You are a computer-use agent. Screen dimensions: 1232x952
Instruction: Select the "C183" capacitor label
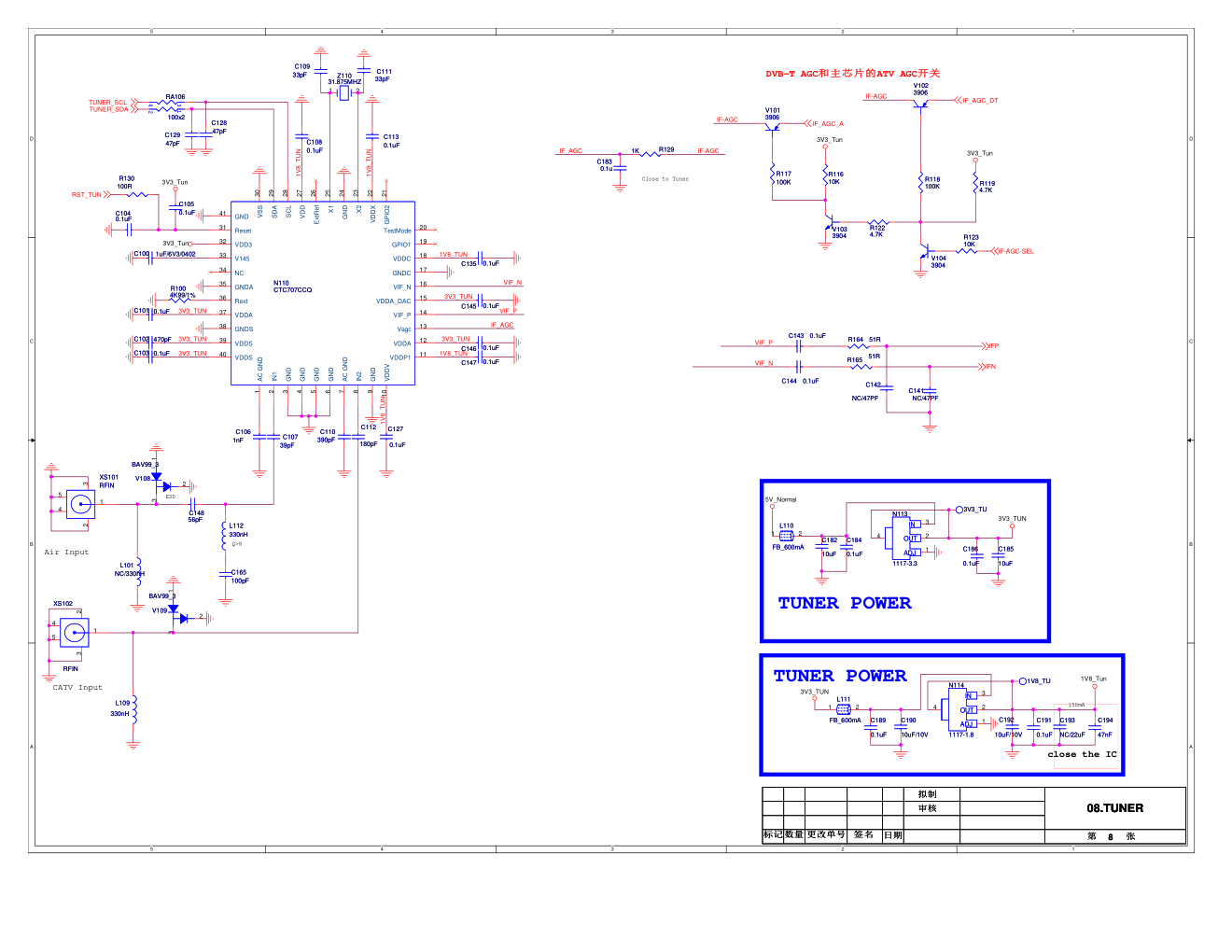pyautogui.click(x=605, y=162)
